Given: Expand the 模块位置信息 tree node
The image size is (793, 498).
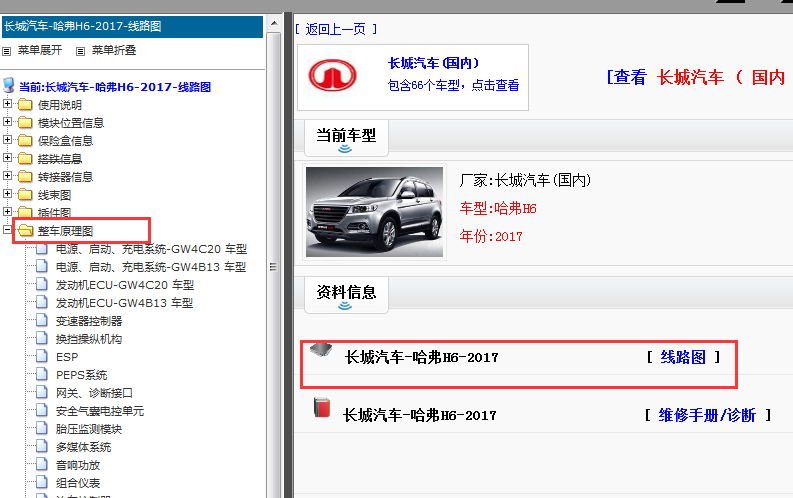Looking at the screenshot, I should point(7,122).
